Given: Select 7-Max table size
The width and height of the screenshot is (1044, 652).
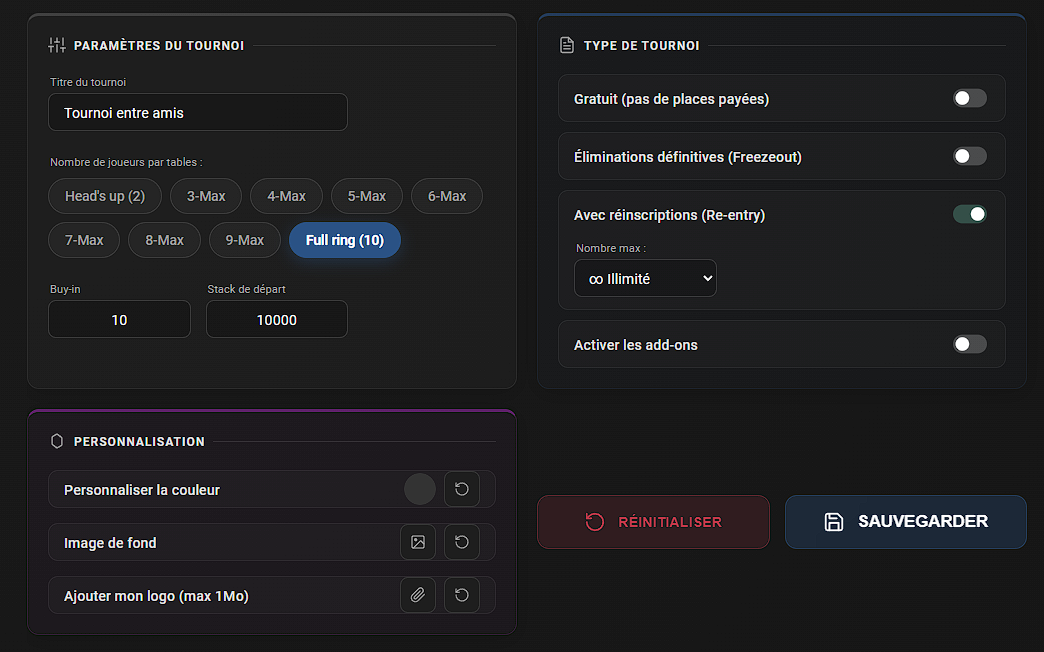Looking at the screenshot, I should 84,240.
